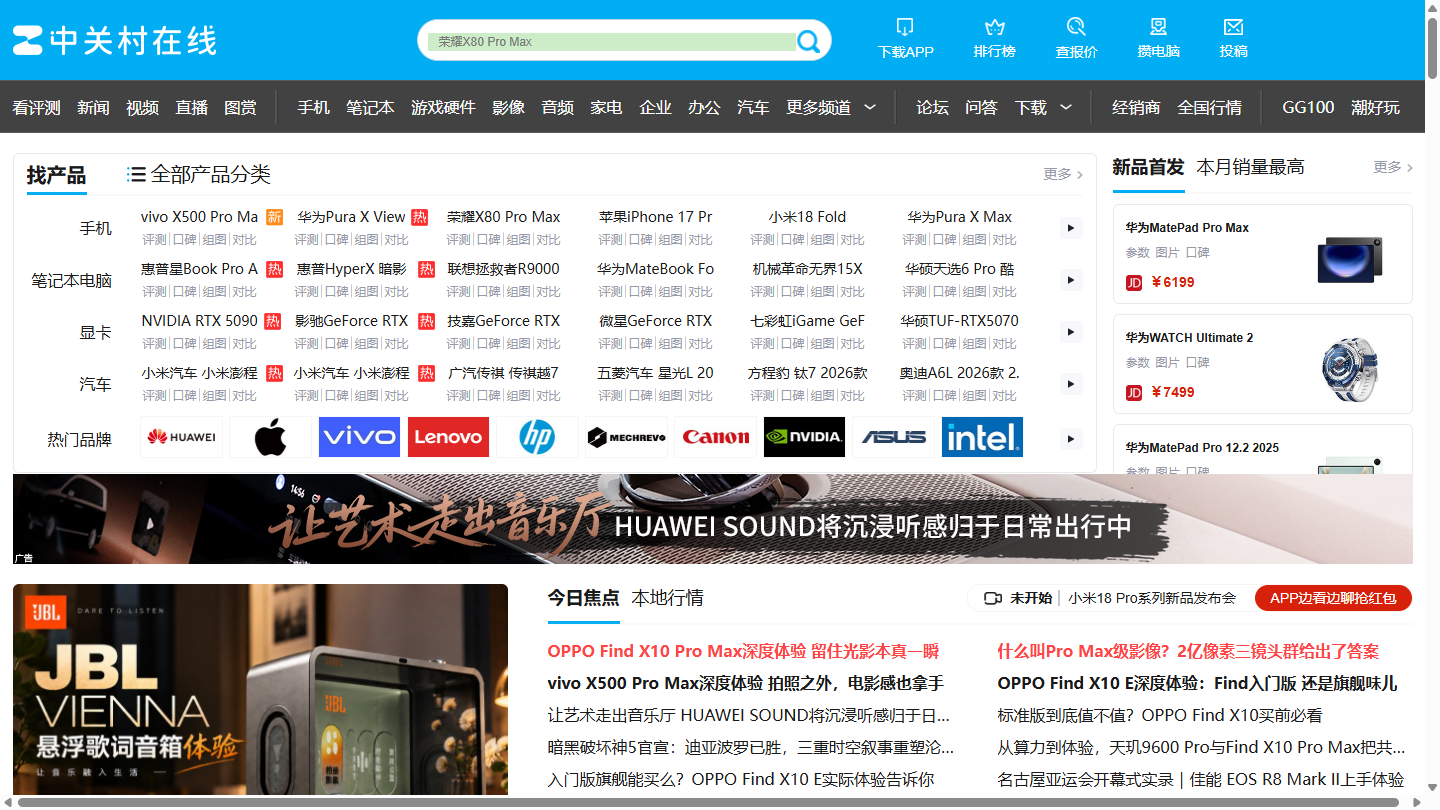
Task: Show more products in the 手机 row arrow
Action: coord(1071,228)
